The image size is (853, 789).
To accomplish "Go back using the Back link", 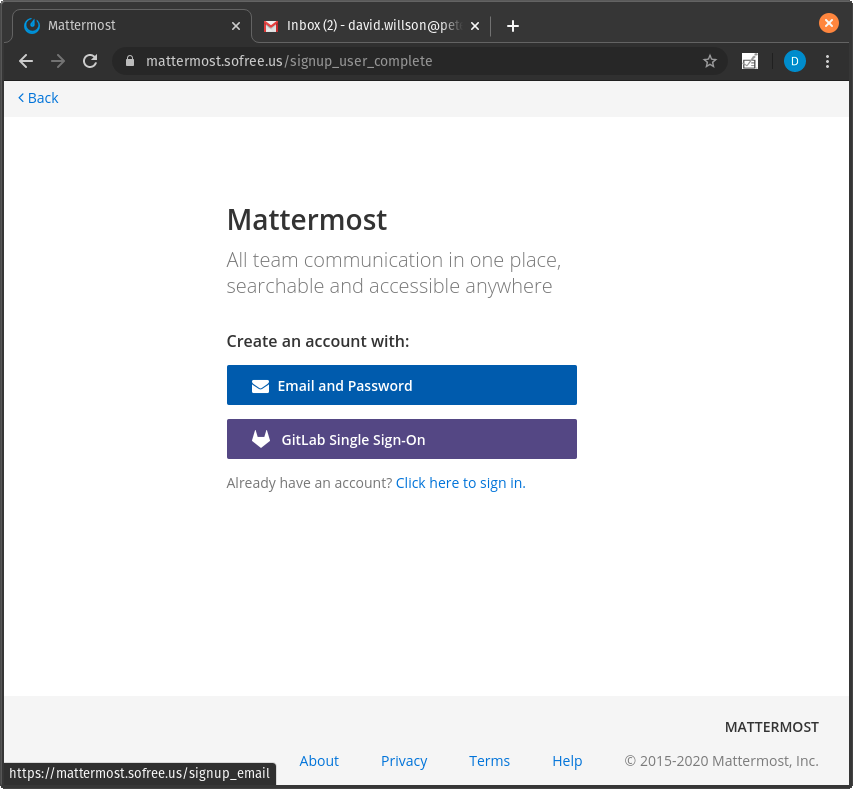I will (38, 98).
